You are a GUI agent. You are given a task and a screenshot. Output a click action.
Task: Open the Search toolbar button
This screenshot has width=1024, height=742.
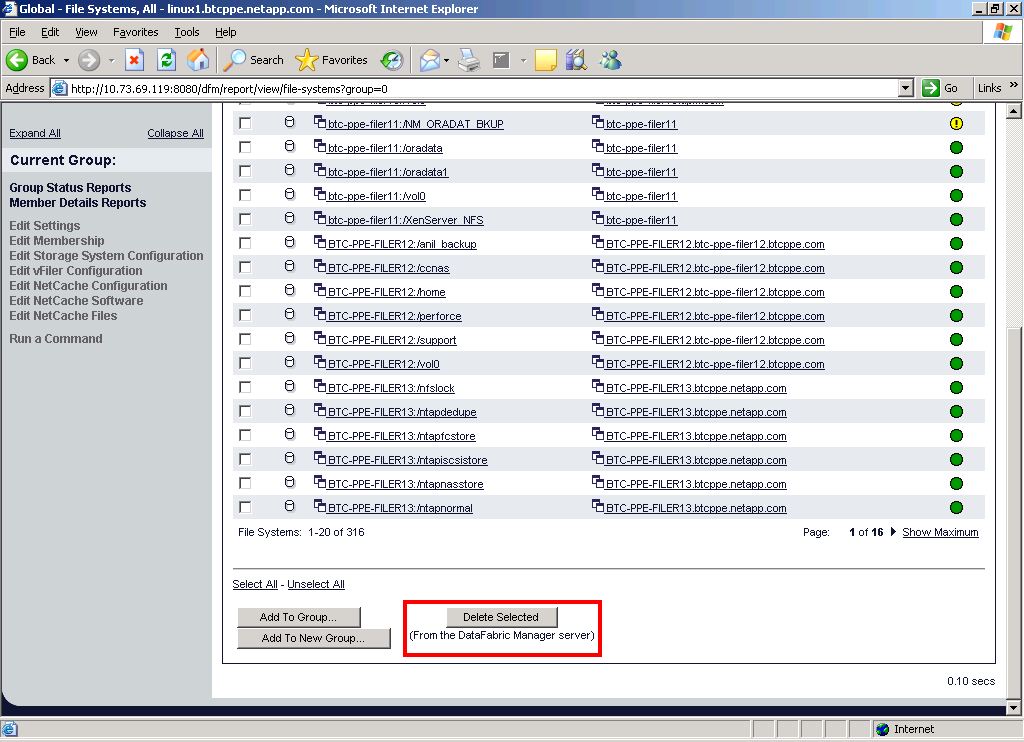(253, 60)
